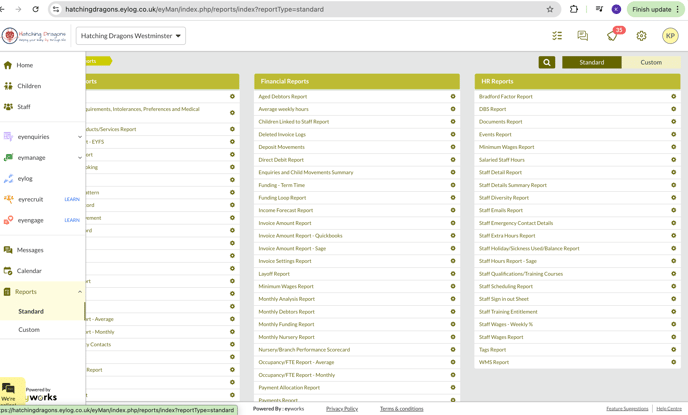This screenshot has width=688, height=415.
Task: Click gear icon for Aged Debtors Report
Action: (x=453, y=97)
